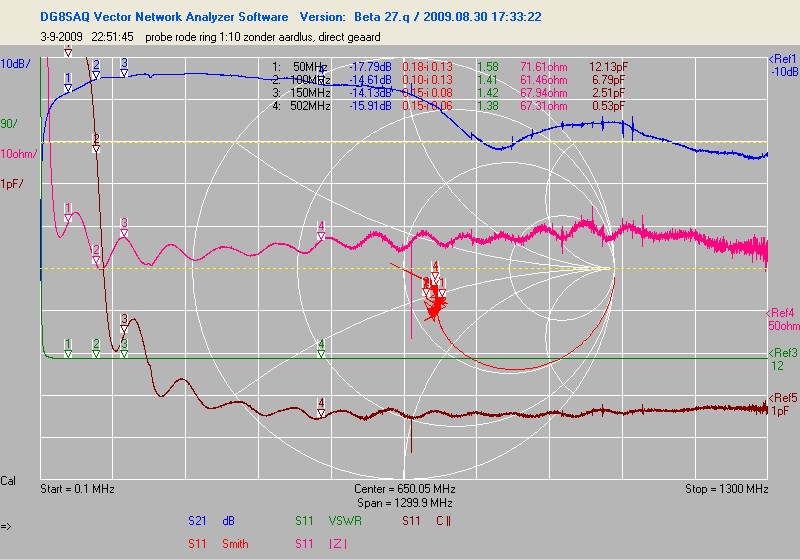Click the Ref5 1pF reference indicator
The width and height of the screenshot is (800, 559).
pos(782,404)
